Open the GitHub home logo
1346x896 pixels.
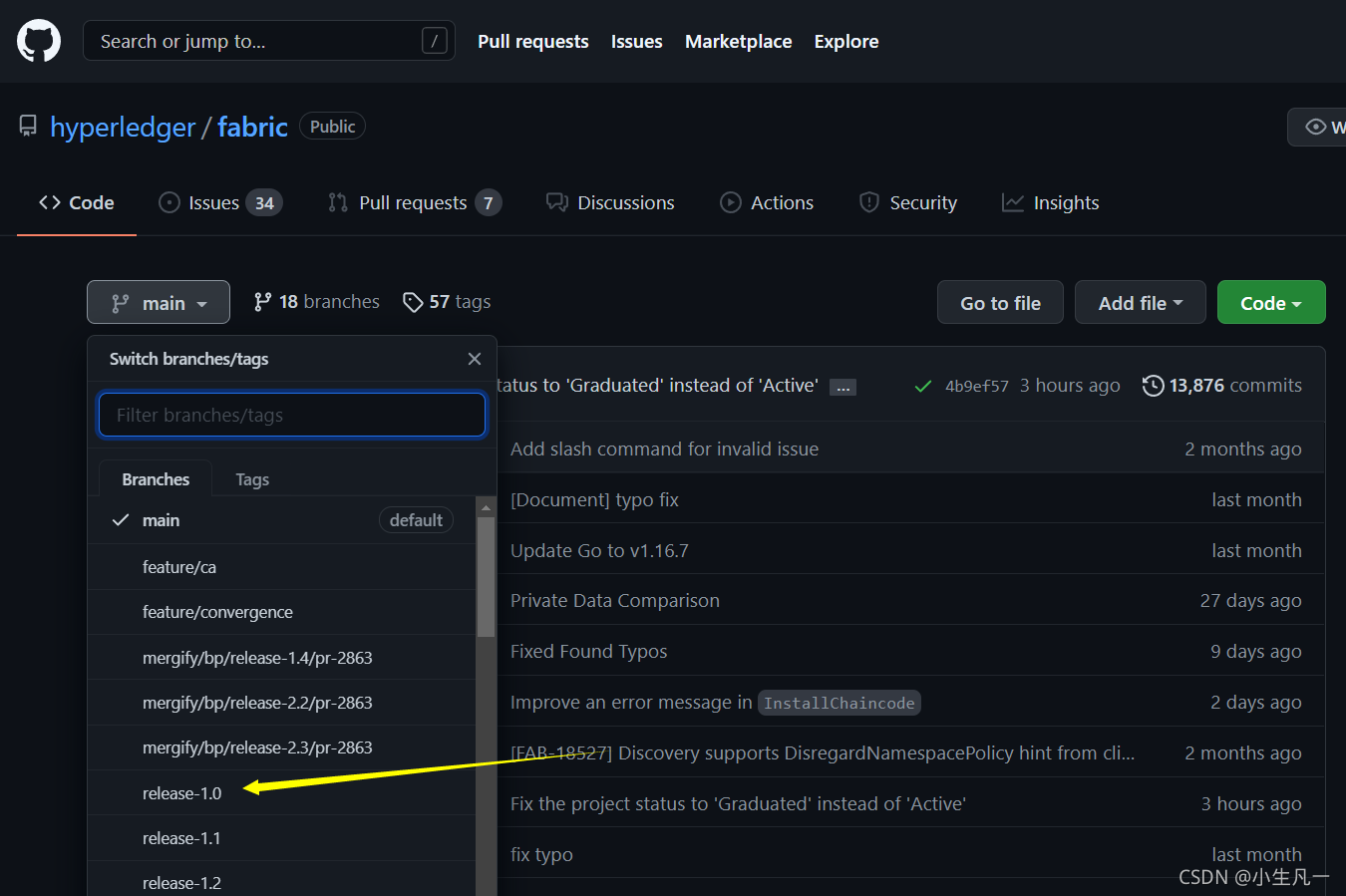(39, 41)
